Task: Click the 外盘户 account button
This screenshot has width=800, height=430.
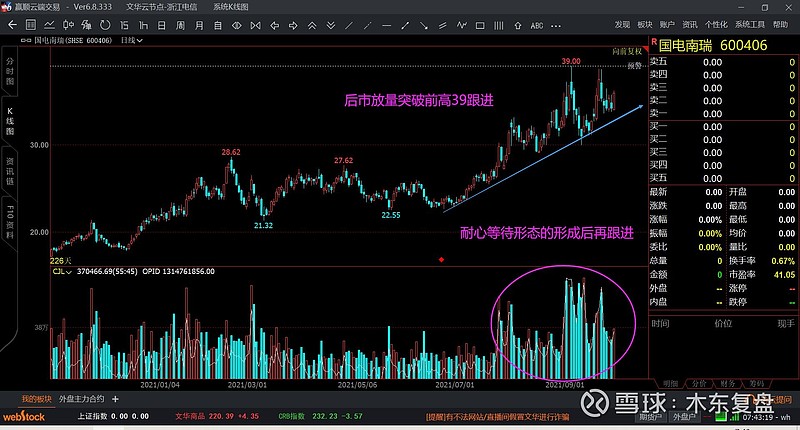Action: [684, 417]
